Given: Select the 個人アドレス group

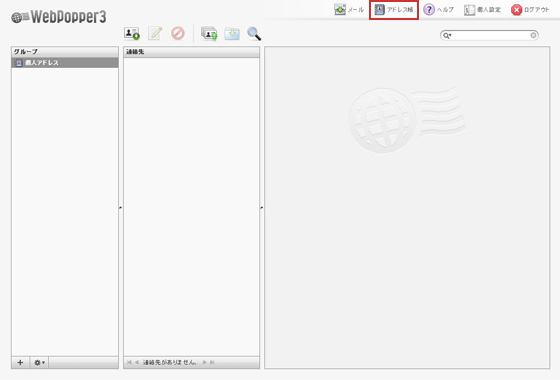Looking at the screenshot, I should coord(65,63).
